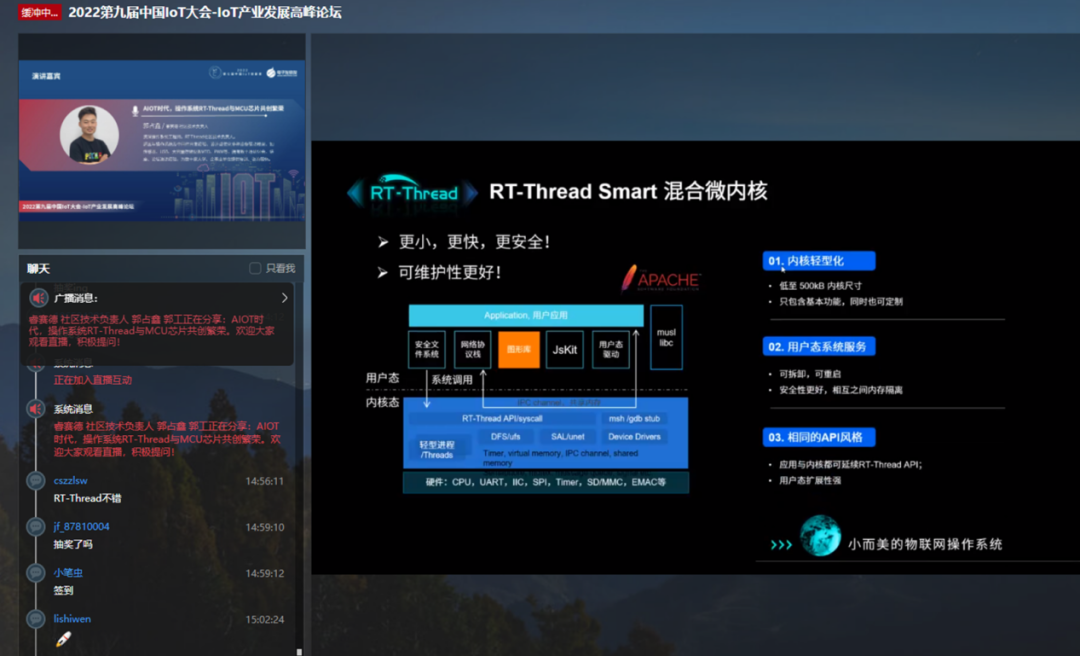This screenshot has width=1080, height=656.
Task: Click the speaker video thumbnail
Action: (x=162, y=141)
